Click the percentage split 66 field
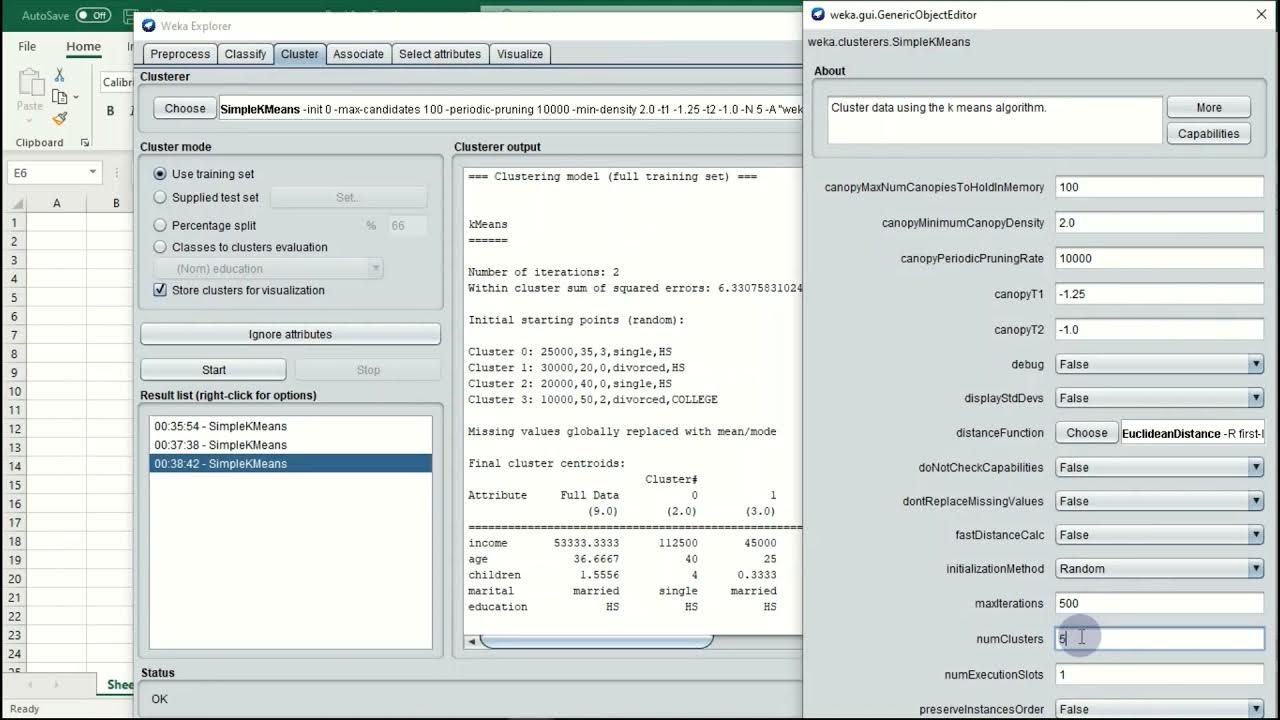Image resolution: width=1280 pixels, height=720 pixels. [407, 226]
